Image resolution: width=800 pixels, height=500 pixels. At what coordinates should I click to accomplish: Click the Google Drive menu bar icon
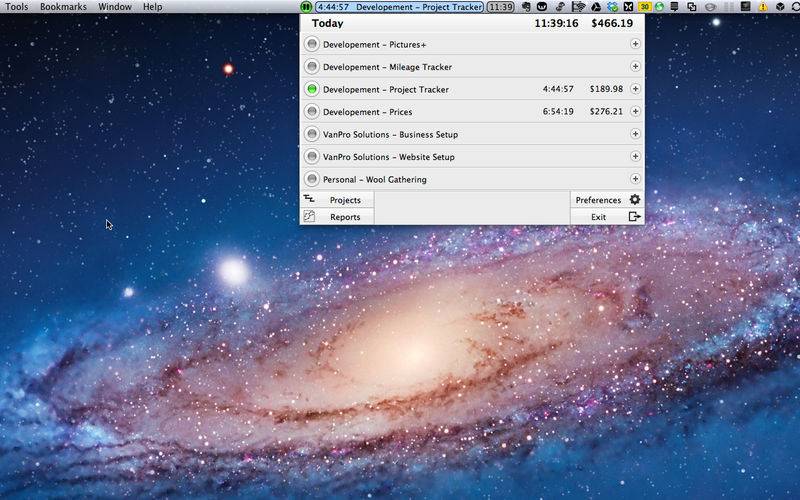pos(596,7)
